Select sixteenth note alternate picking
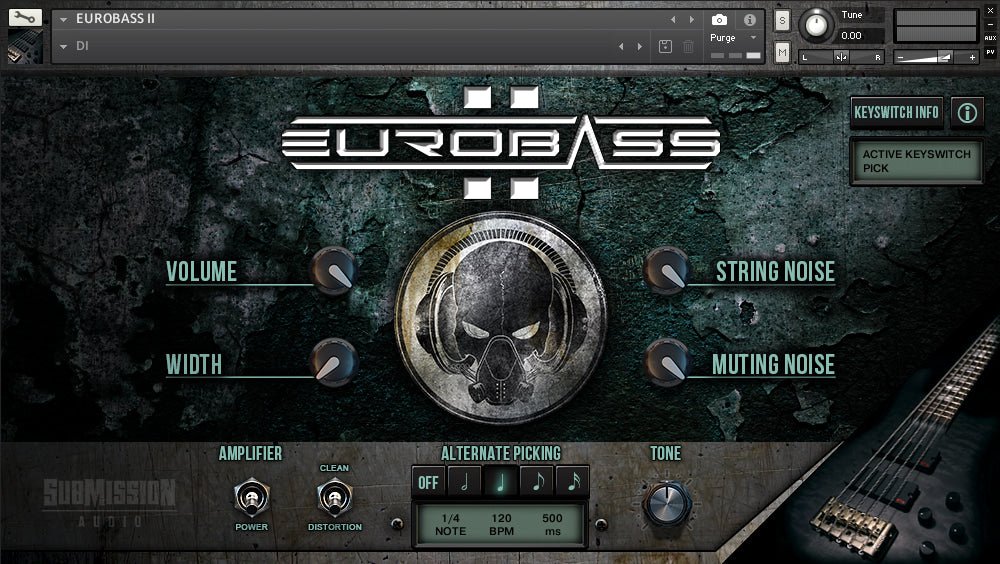1000x564 pixels. pos(572,482)
